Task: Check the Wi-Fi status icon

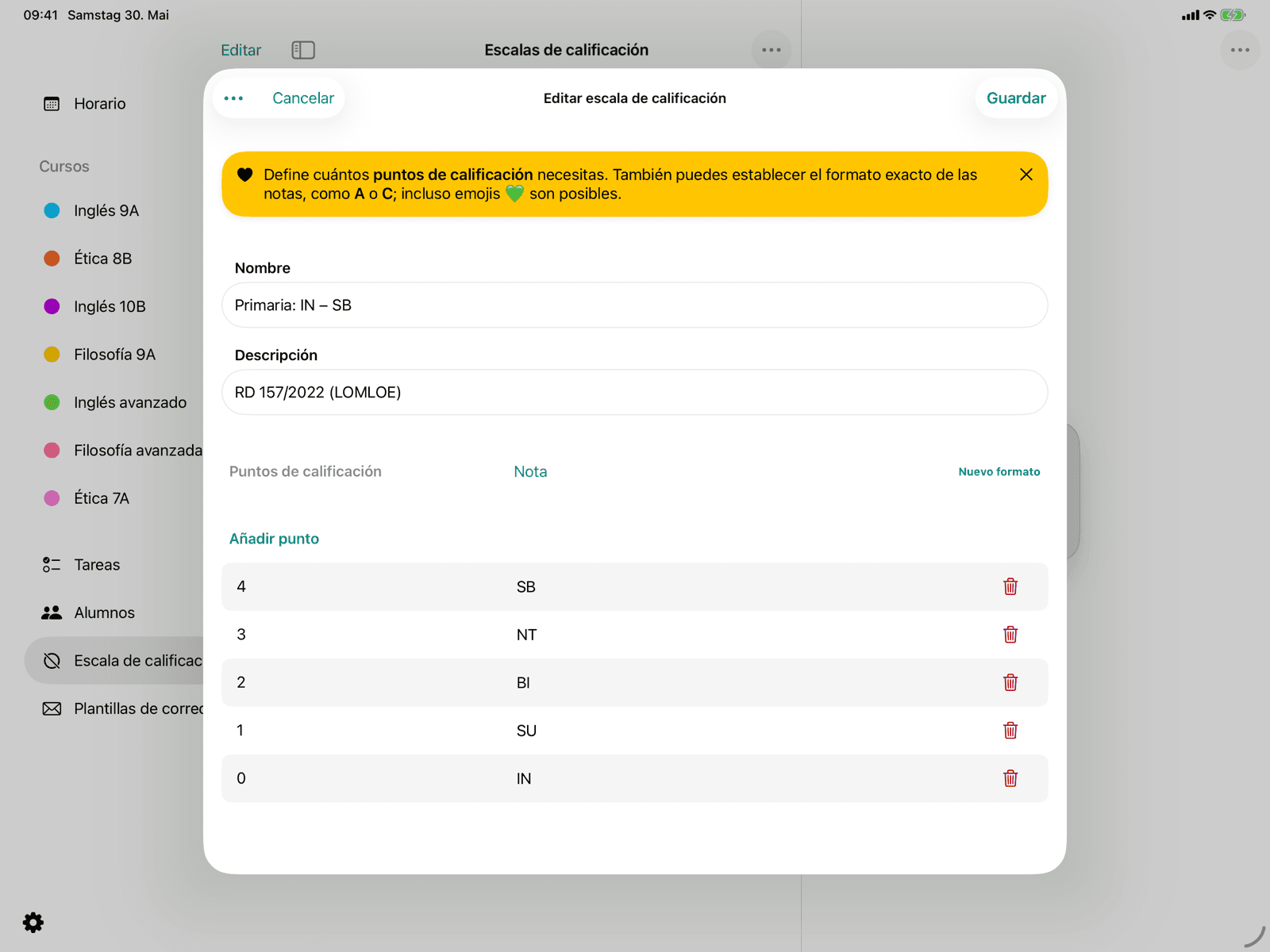Action: click(x=1210, y=15)
